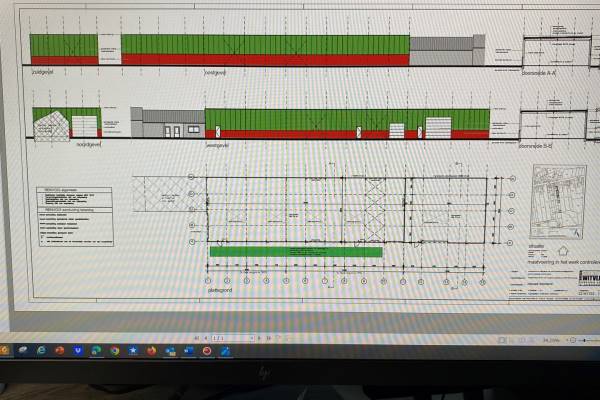
Task: Launch Firefox from the taskbar
Action: (152, 351)
